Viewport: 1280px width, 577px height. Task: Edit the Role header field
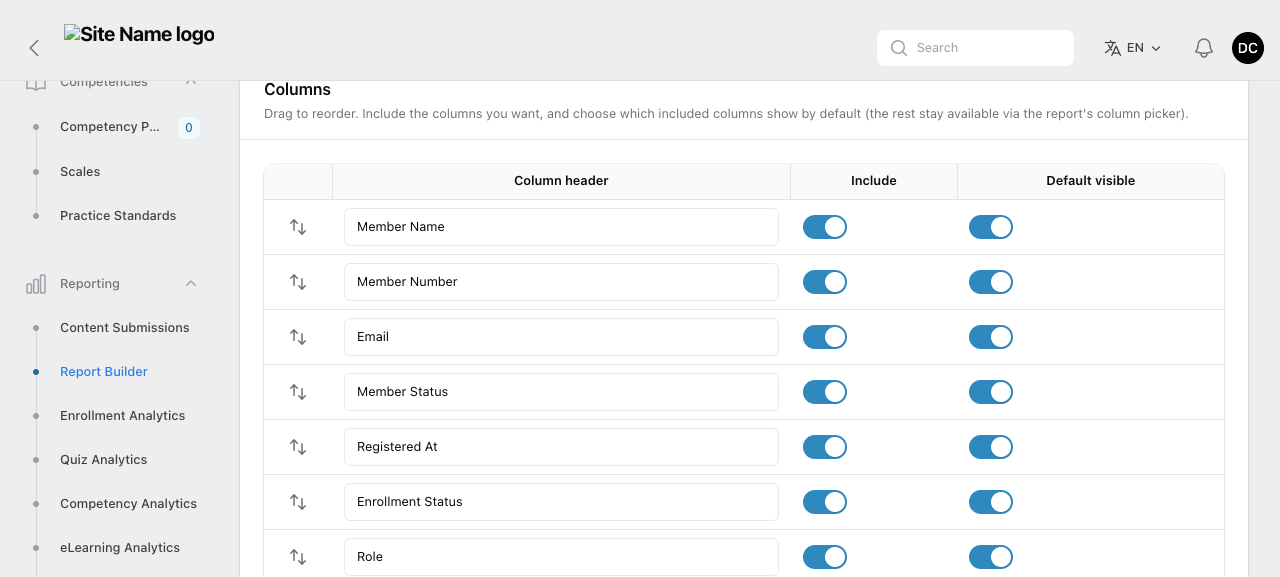561,557
